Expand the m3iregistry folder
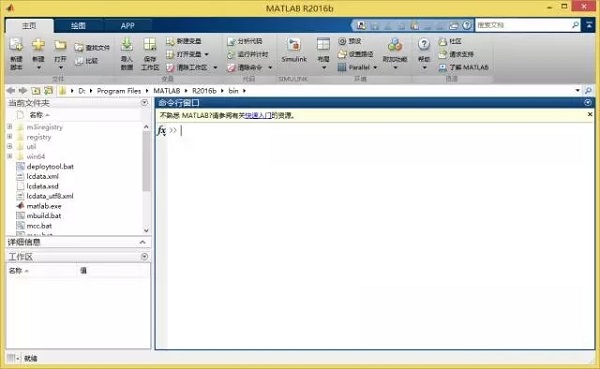This screenshot has width=600, height=369. tap(10, 127)
